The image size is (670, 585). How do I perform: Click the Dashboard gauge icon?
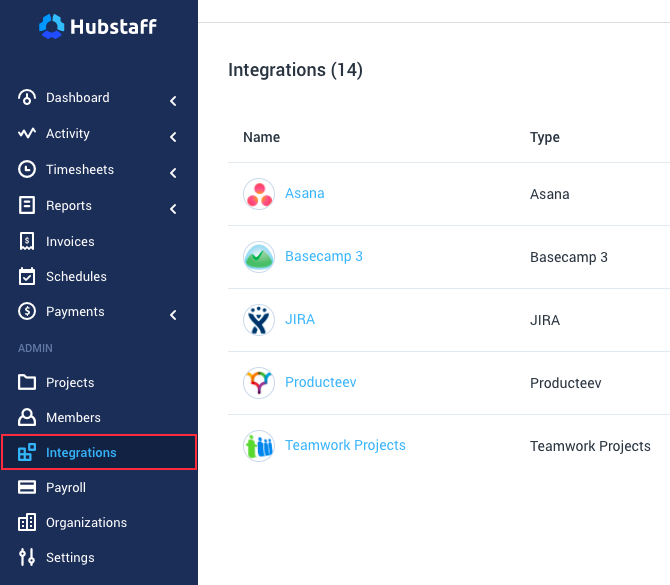(27, 97)
